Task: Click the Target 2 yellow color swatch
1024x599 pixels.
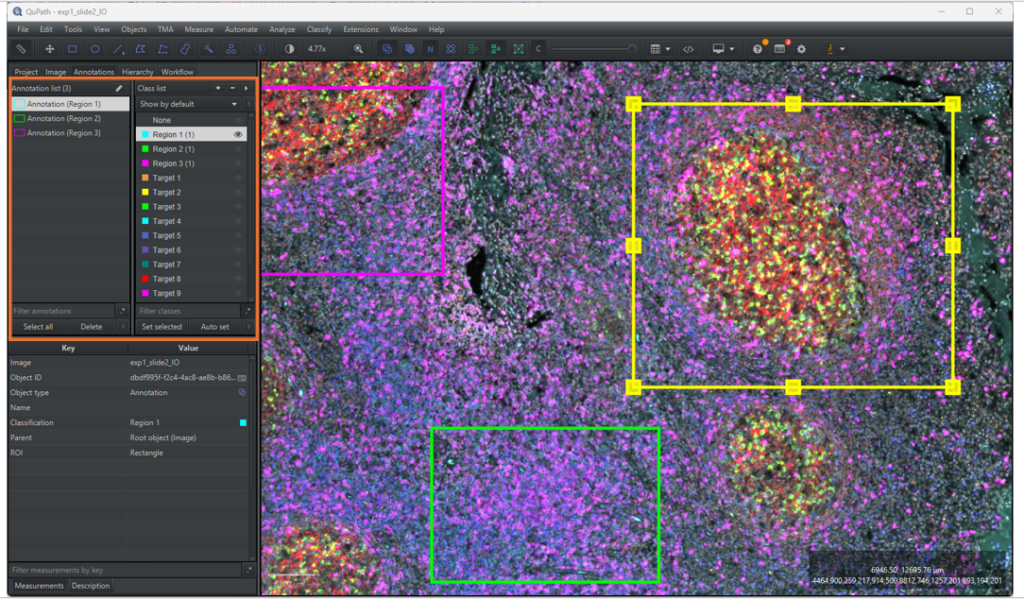Action: click(x=145, y=192)
